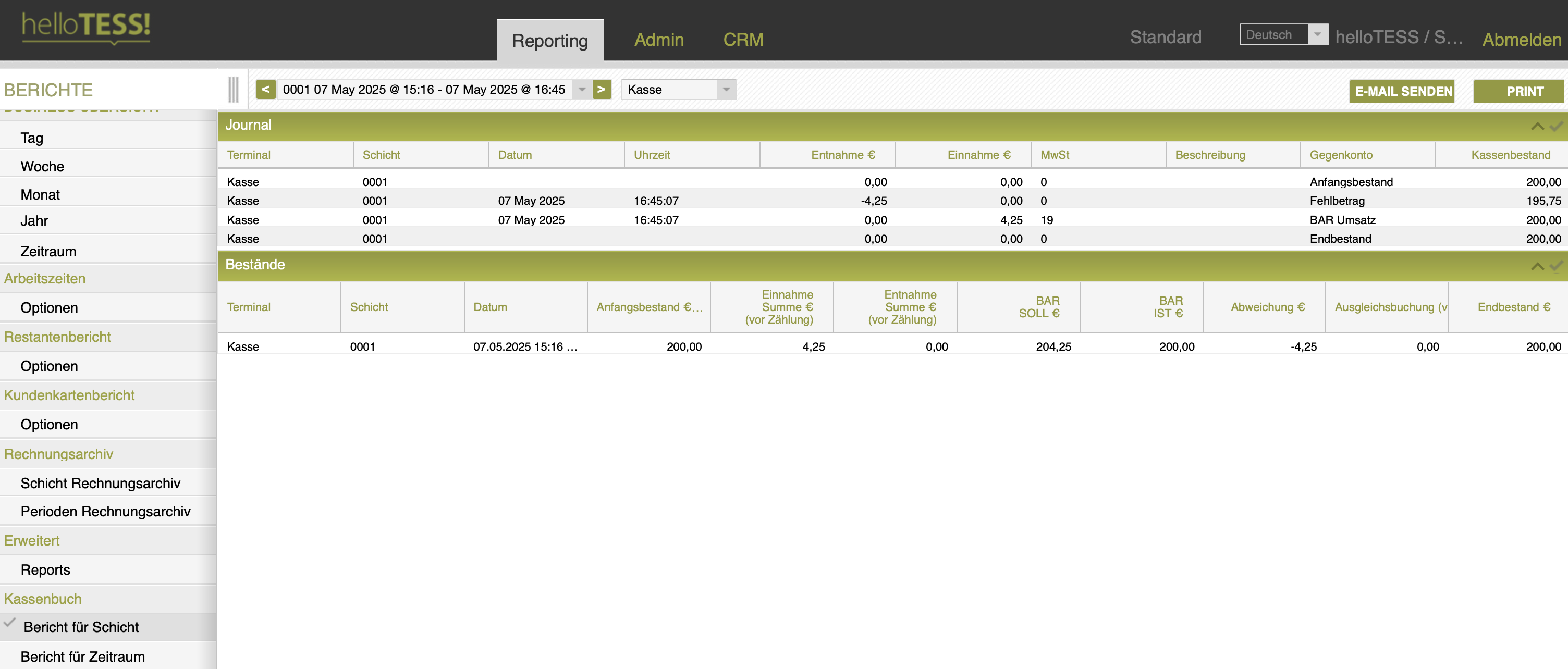Sort Journal by MwSt column
This screenshot has width=1568, height=669.
1099,154
